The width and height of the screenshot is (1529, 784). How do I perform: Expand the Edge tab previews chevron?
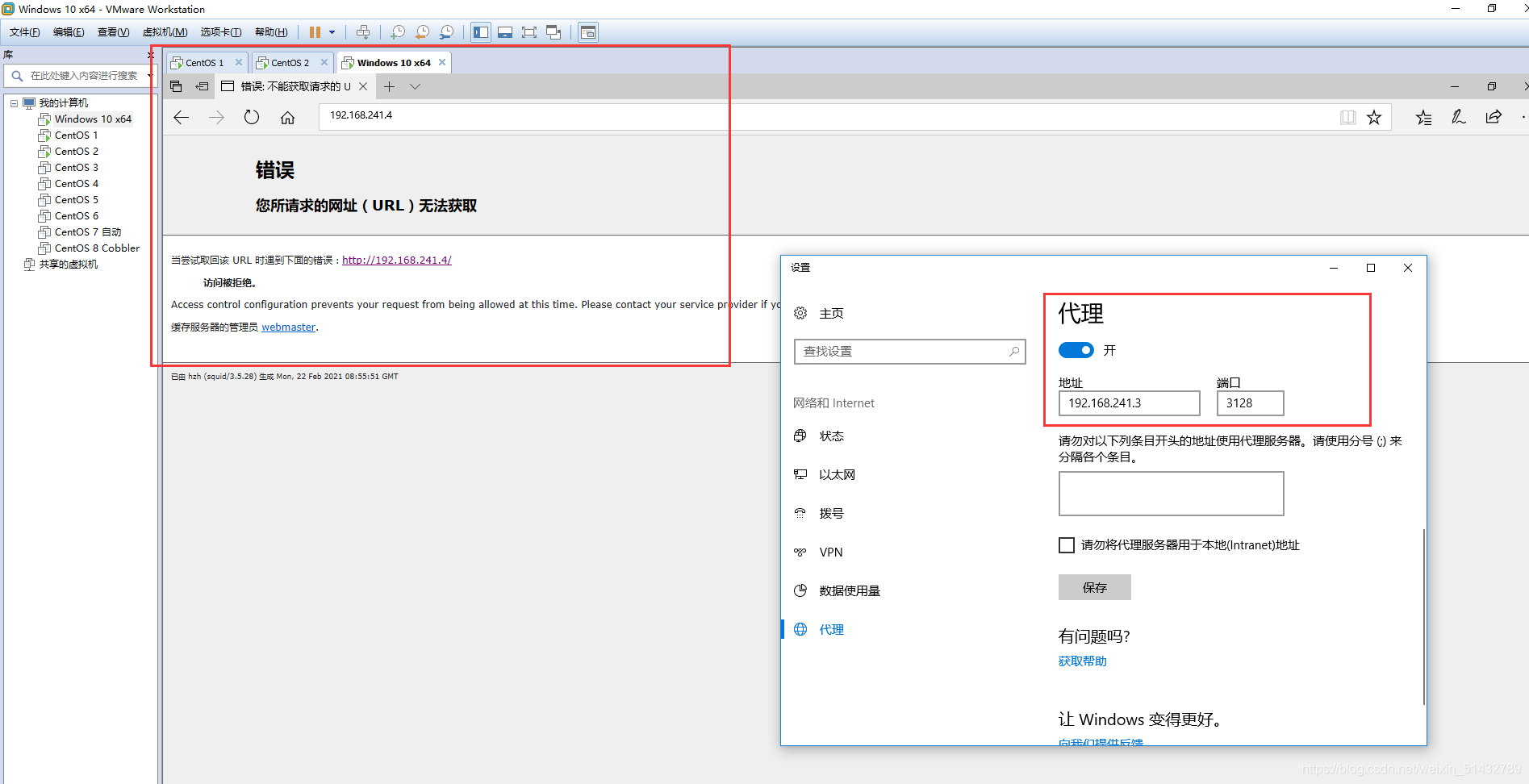pos(415,86)
